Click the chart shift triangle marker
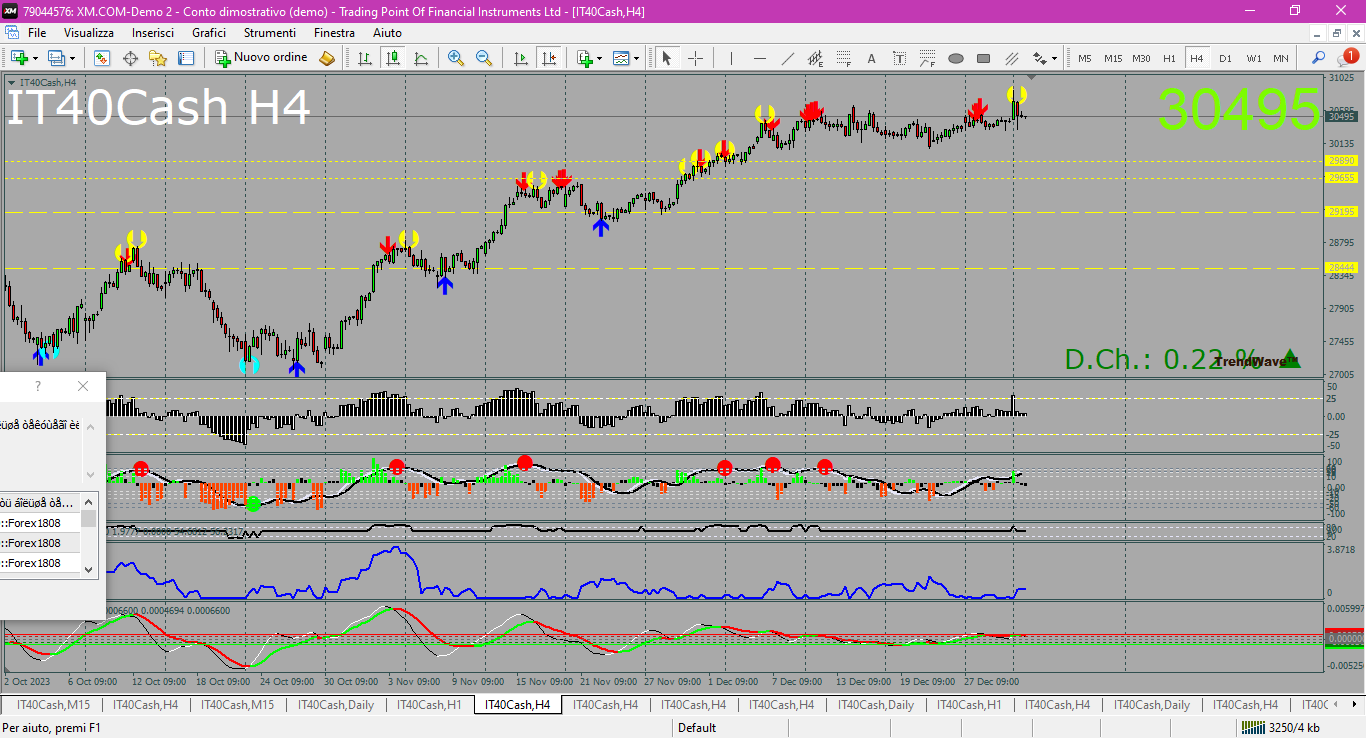The image size is (1366, 738). 1032,77
